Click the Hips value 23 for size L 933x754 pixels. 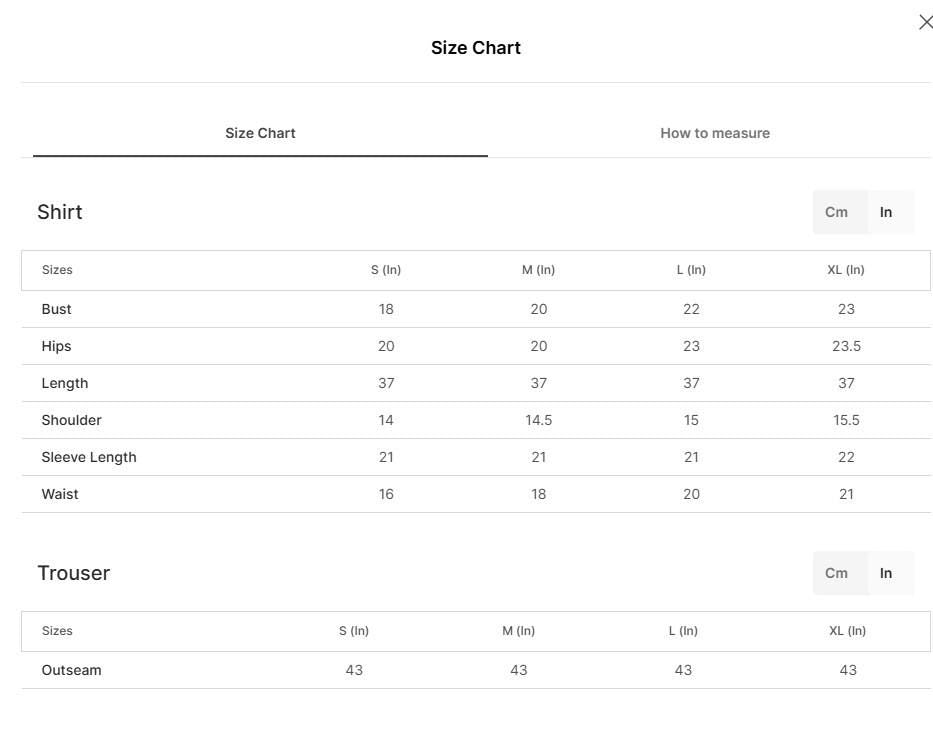pos(691,346)
